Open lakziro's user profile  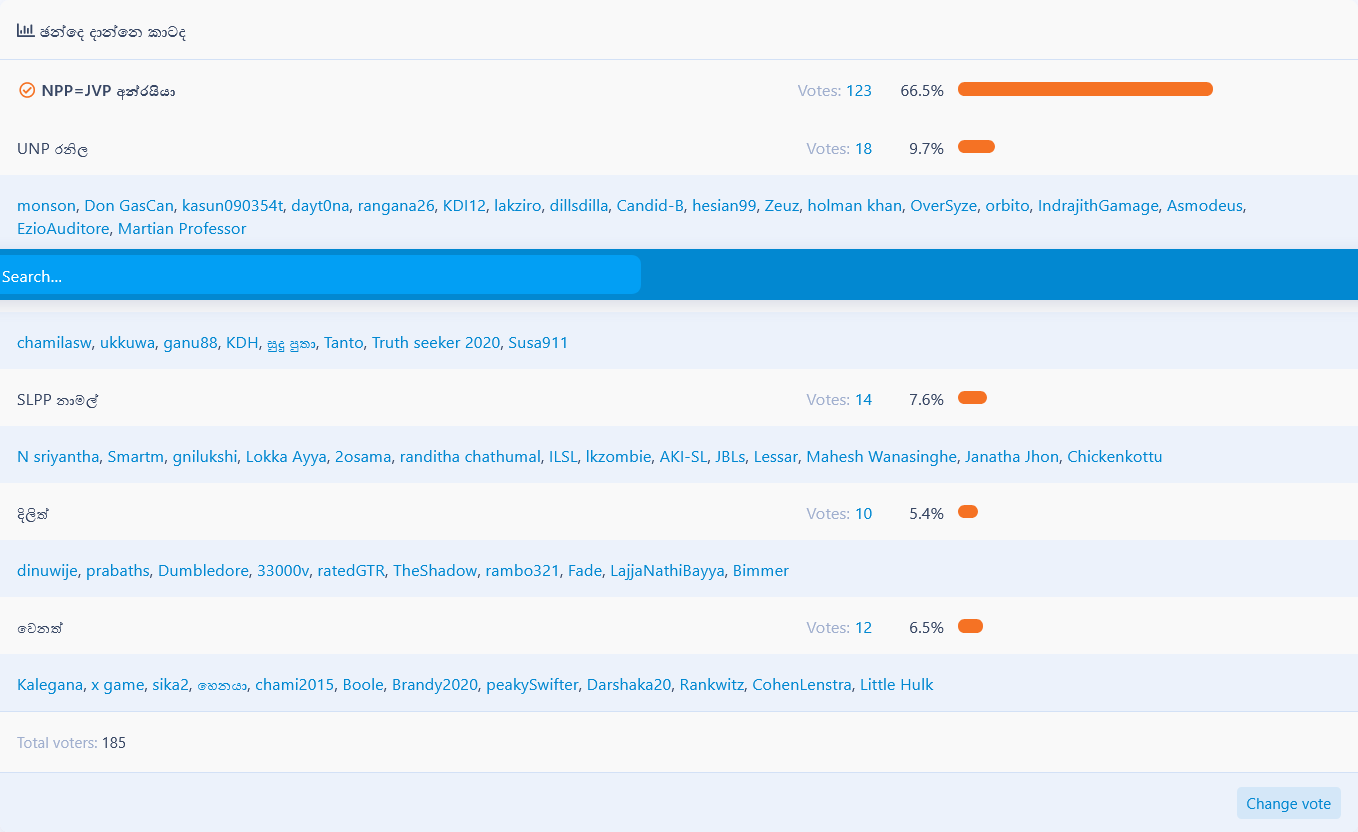(518, 206)
